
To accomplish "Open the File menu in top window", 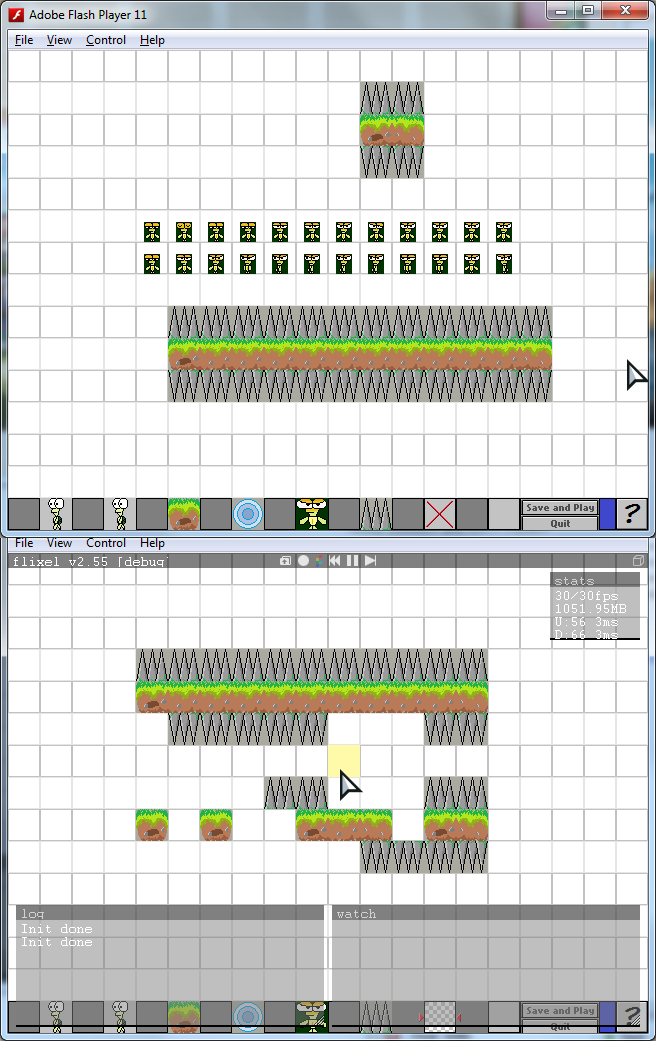I will click(24, 40).
